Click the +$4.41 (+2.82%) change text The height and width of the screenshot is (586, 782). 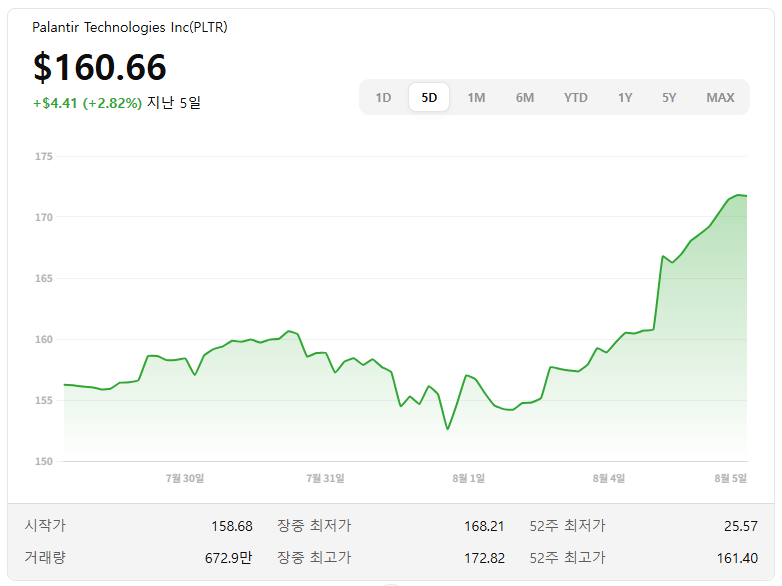point(87,103)
